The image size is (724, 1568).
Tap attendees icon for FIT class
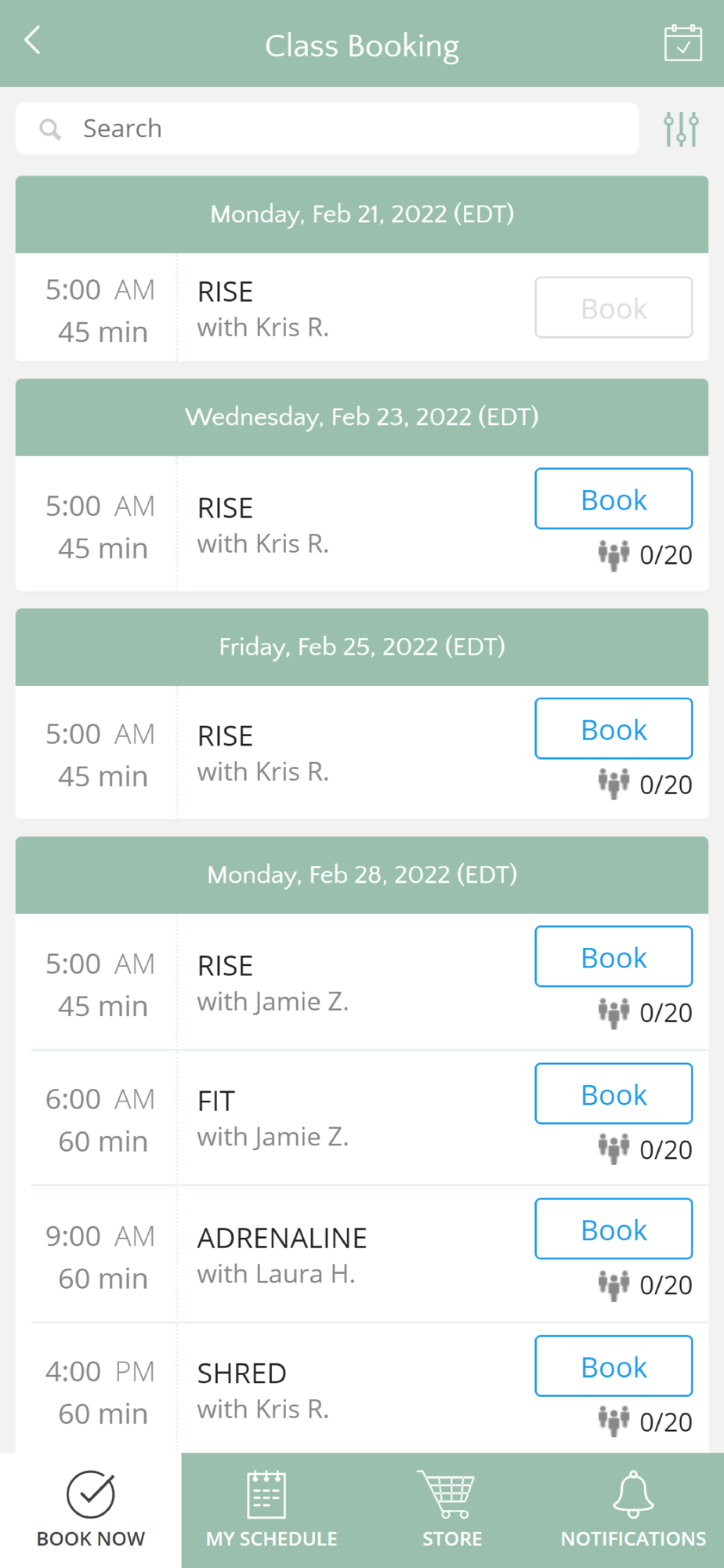[x=614, y=1149]
